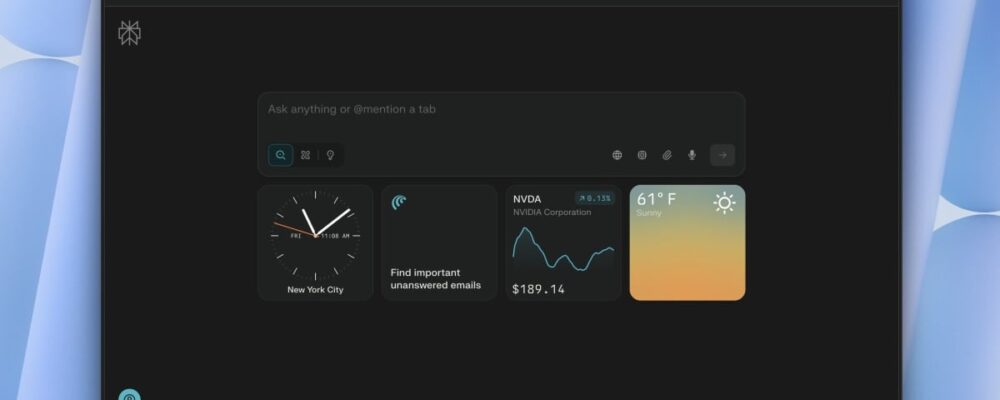The width and height of the screenshot is (1000, 400).
Task: Switch to the Research mode button
Action: [305, 155]
